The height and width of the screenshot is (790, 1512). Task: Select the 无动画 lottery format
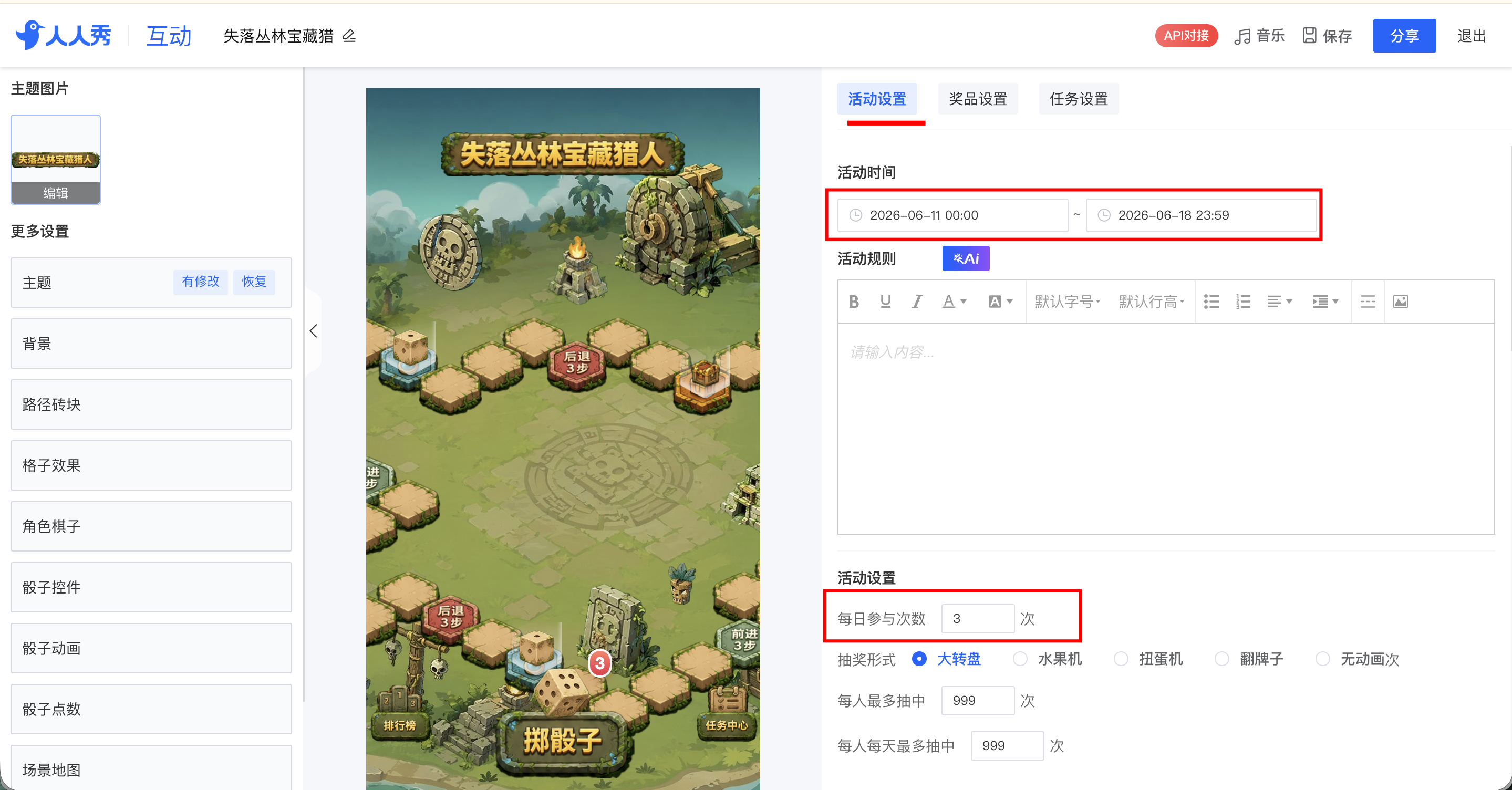[x=1350, y=659]
